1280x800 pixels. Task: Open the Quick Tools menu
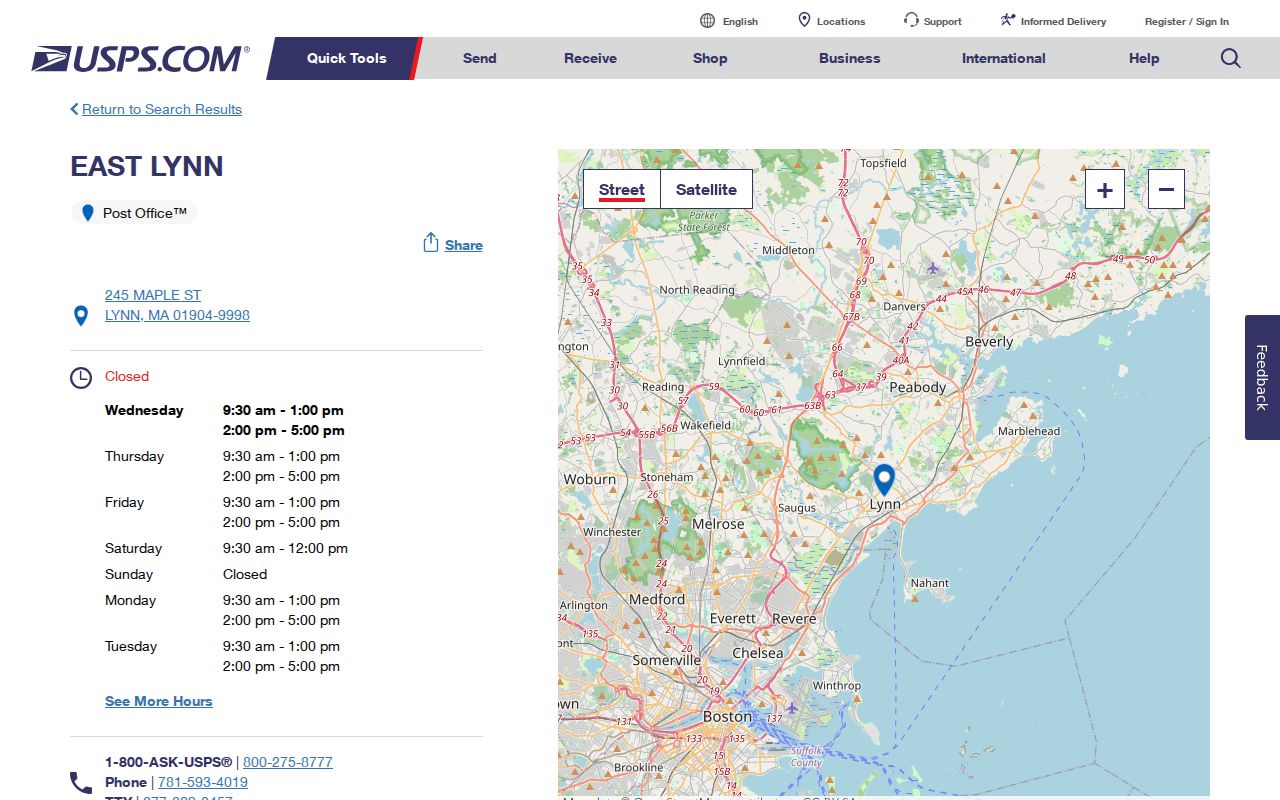pyautogui.click(x=346, y=58)
